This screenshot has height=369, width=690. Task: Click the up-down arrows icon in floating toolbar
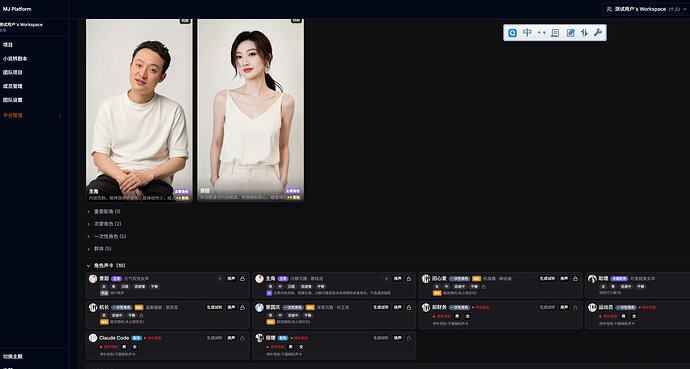(584, 33)
